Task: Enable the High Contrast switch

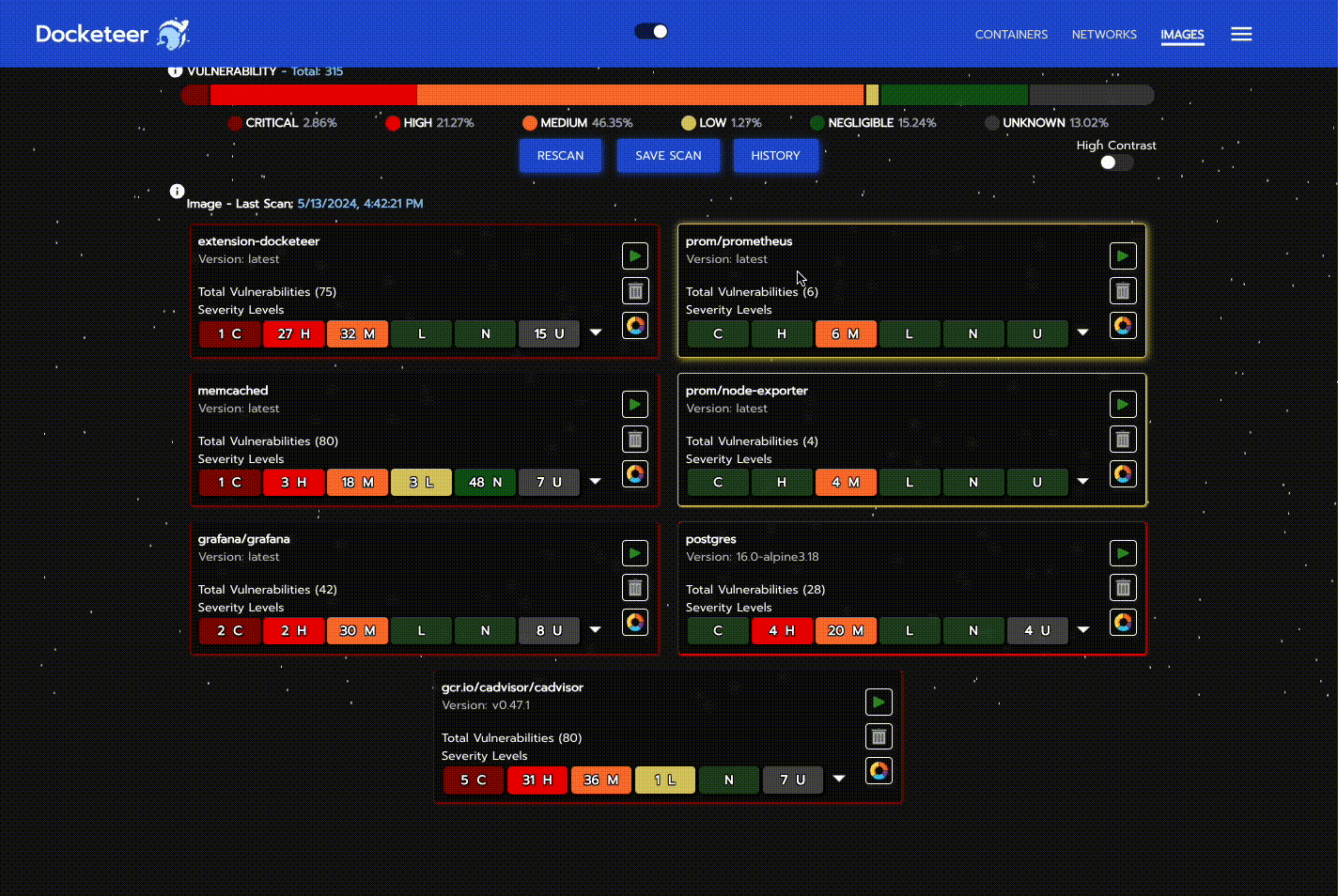Action: [1116, 162]
